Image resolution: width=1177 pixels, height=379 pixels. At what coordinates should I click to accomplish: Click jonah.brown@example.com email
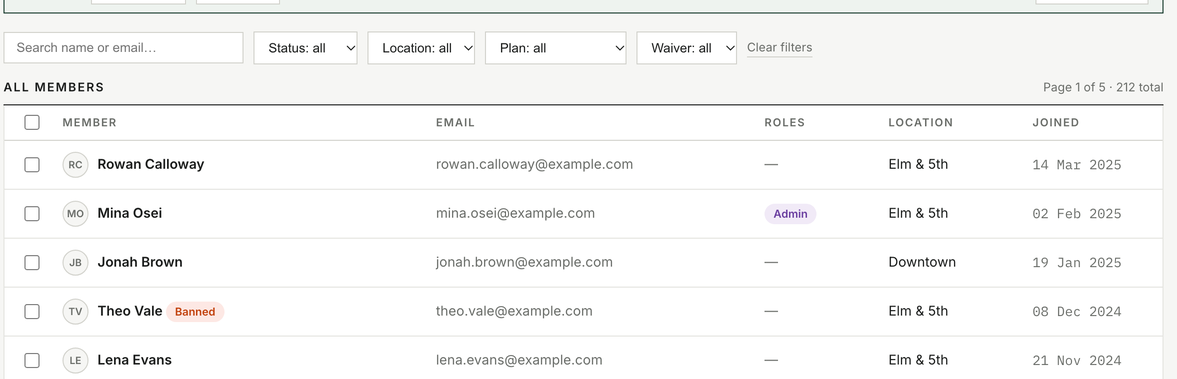coord(525,262)
